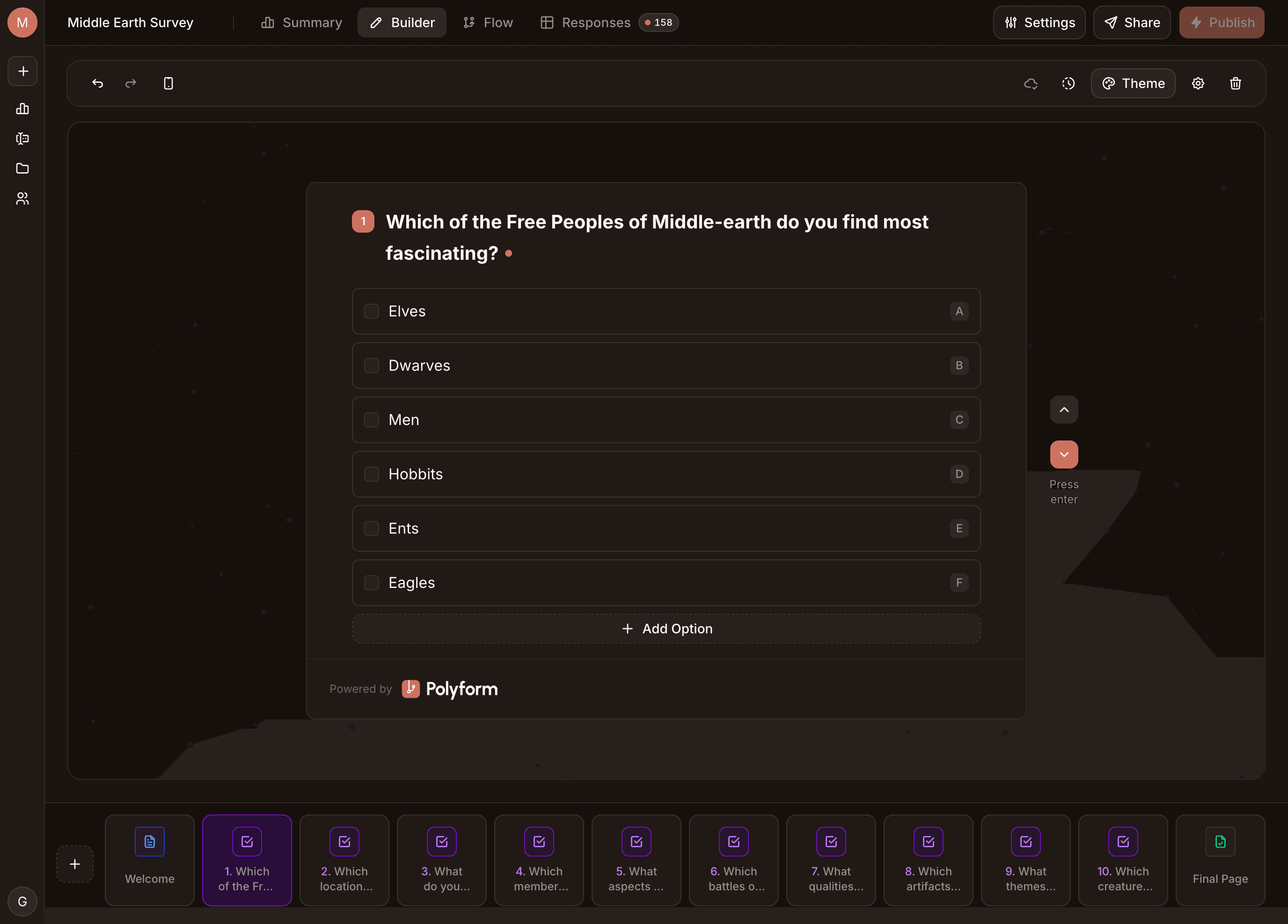Screen dimensions: 1288x924
Task: Check the Dwarves answer option
Action: tap(372, 365)
